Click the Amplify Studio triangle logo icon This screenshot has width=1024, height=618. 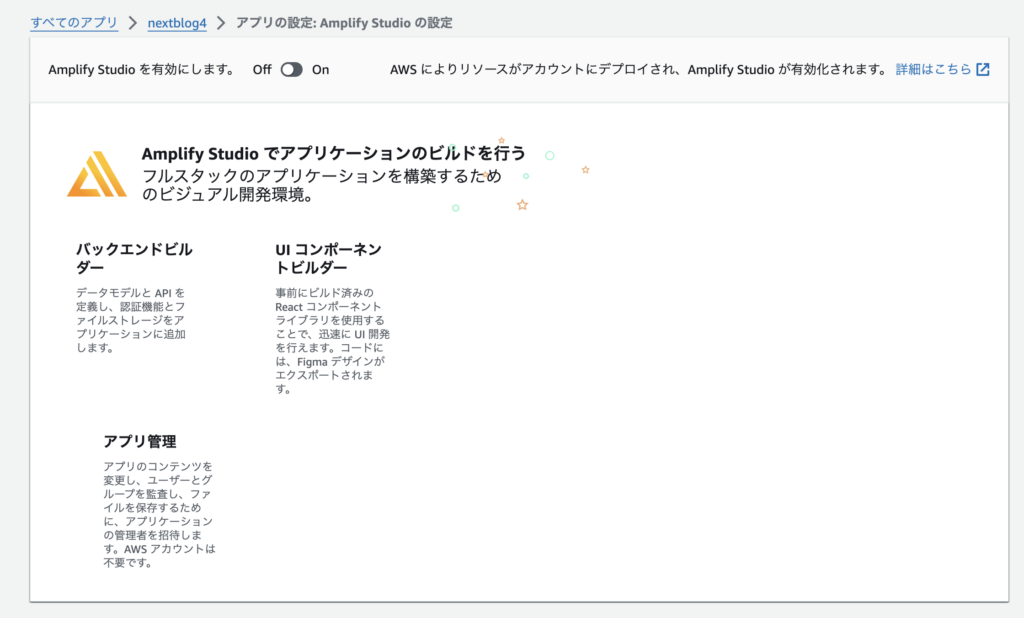pos(96,176)
